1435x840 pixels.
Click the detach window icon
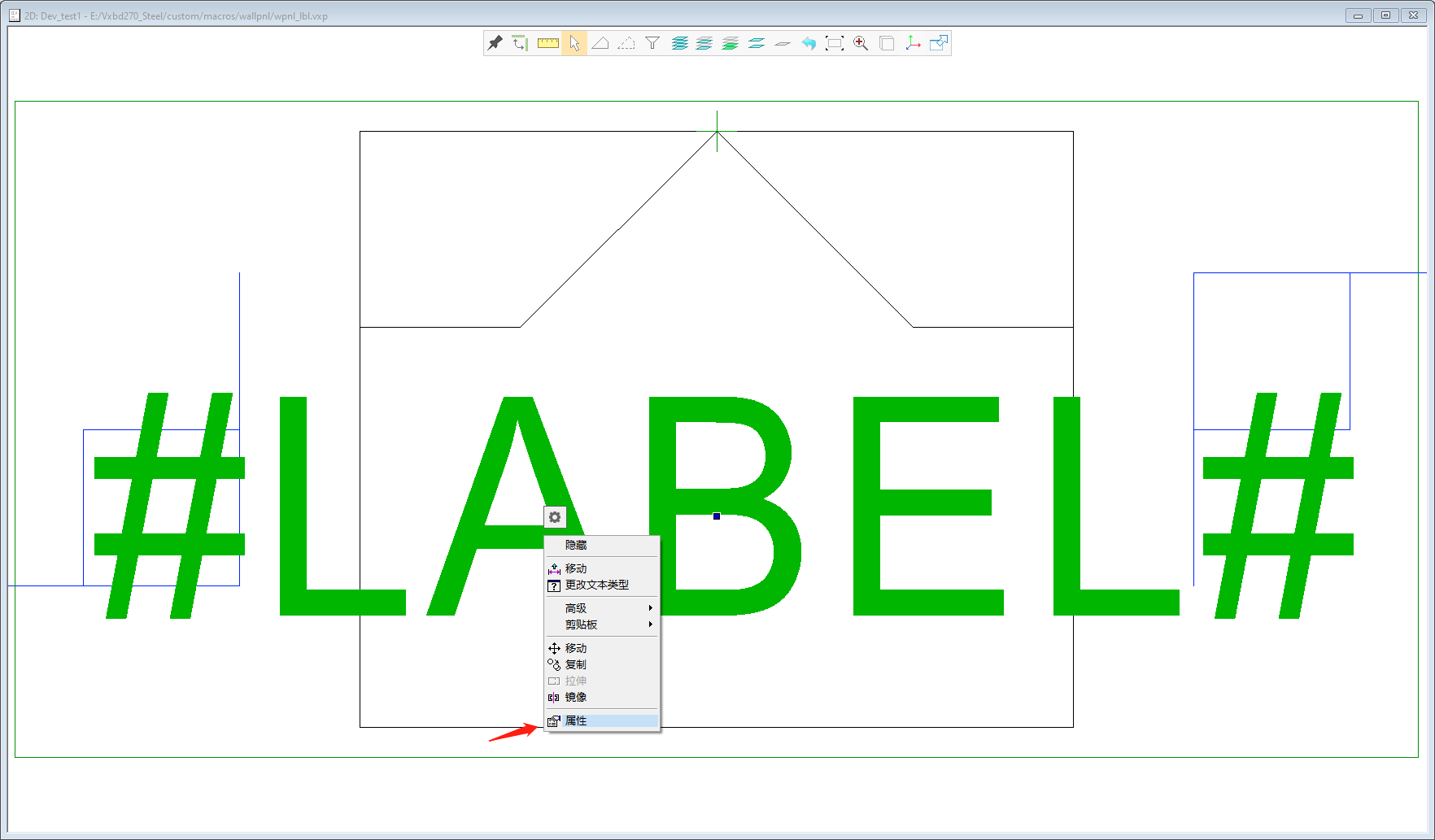pos(939,43)
